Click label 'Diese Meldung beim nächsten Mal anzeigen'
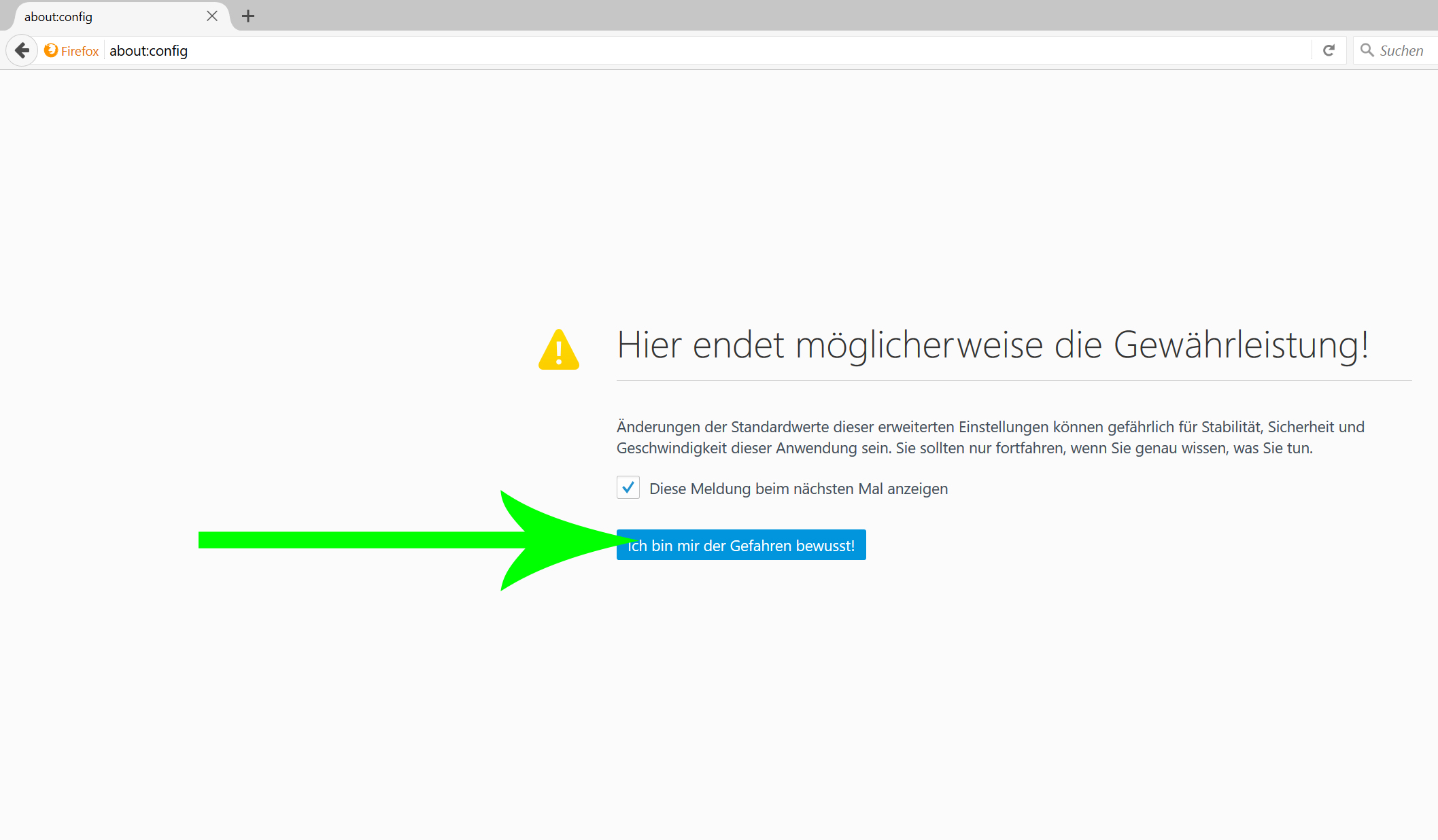The width and height of the screenshot is (1438, 840). tap(798, 489)
